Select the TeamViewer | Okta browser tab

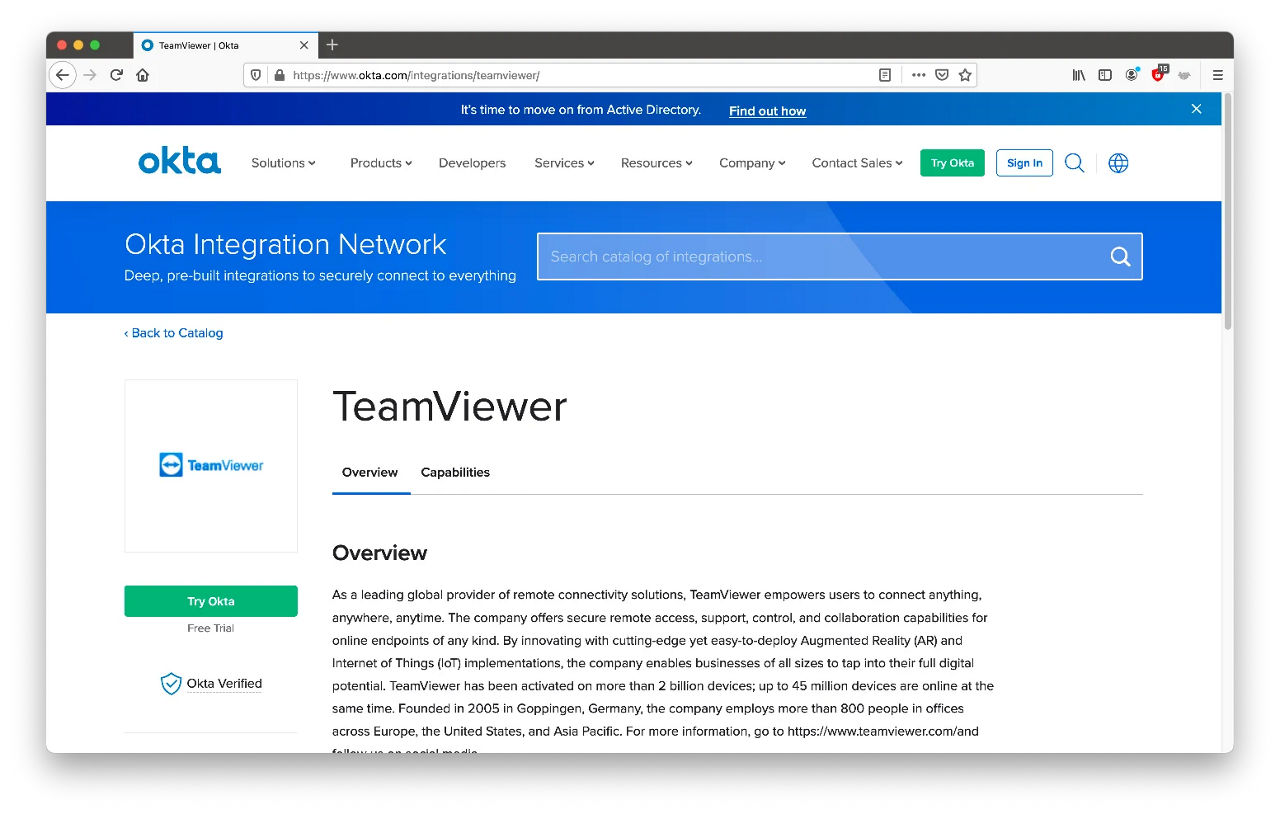225,45
